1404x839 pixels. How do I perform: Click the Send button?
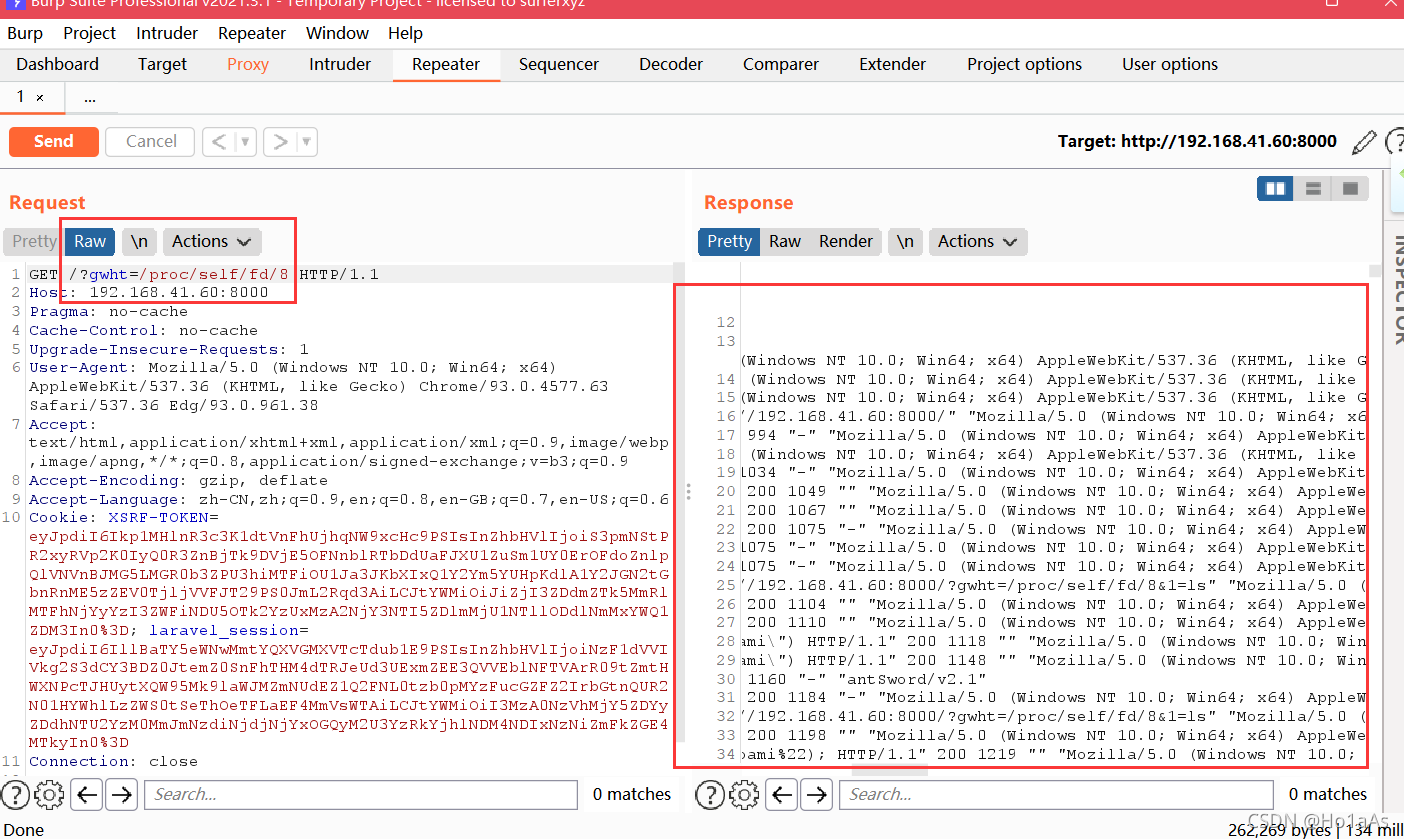tap(54, 142)
